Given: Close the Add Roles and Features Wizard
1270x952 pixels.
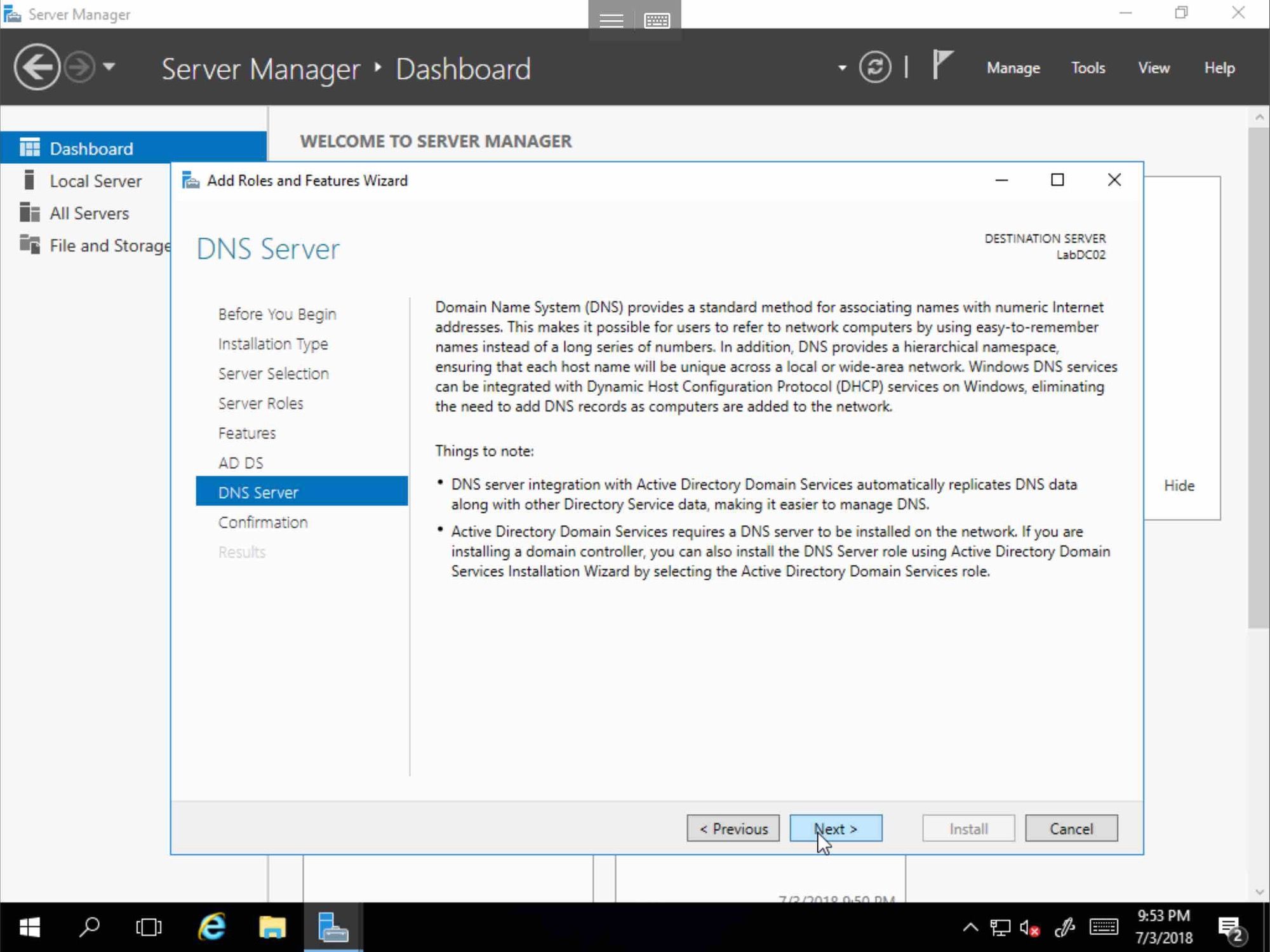Looking at the screenshot, I should [1114, 180].
